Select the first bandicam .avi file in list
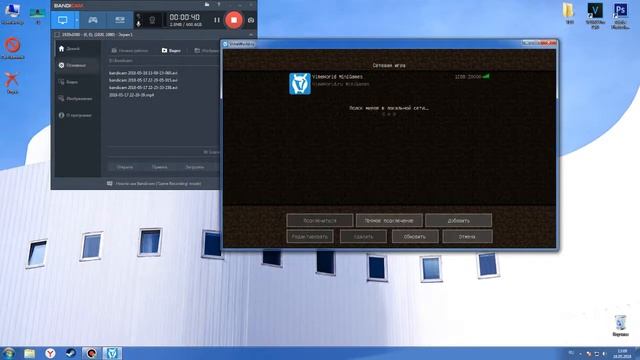Screen dimensions: 640x360 point(143,73)
